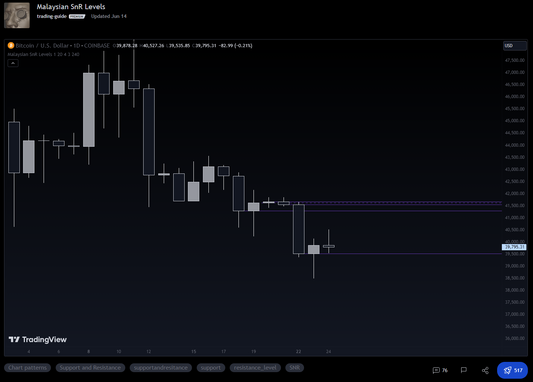533x382 pixels.
Task: Click the 47,000.00 price axis label
Action: click(x=515, y=72)
